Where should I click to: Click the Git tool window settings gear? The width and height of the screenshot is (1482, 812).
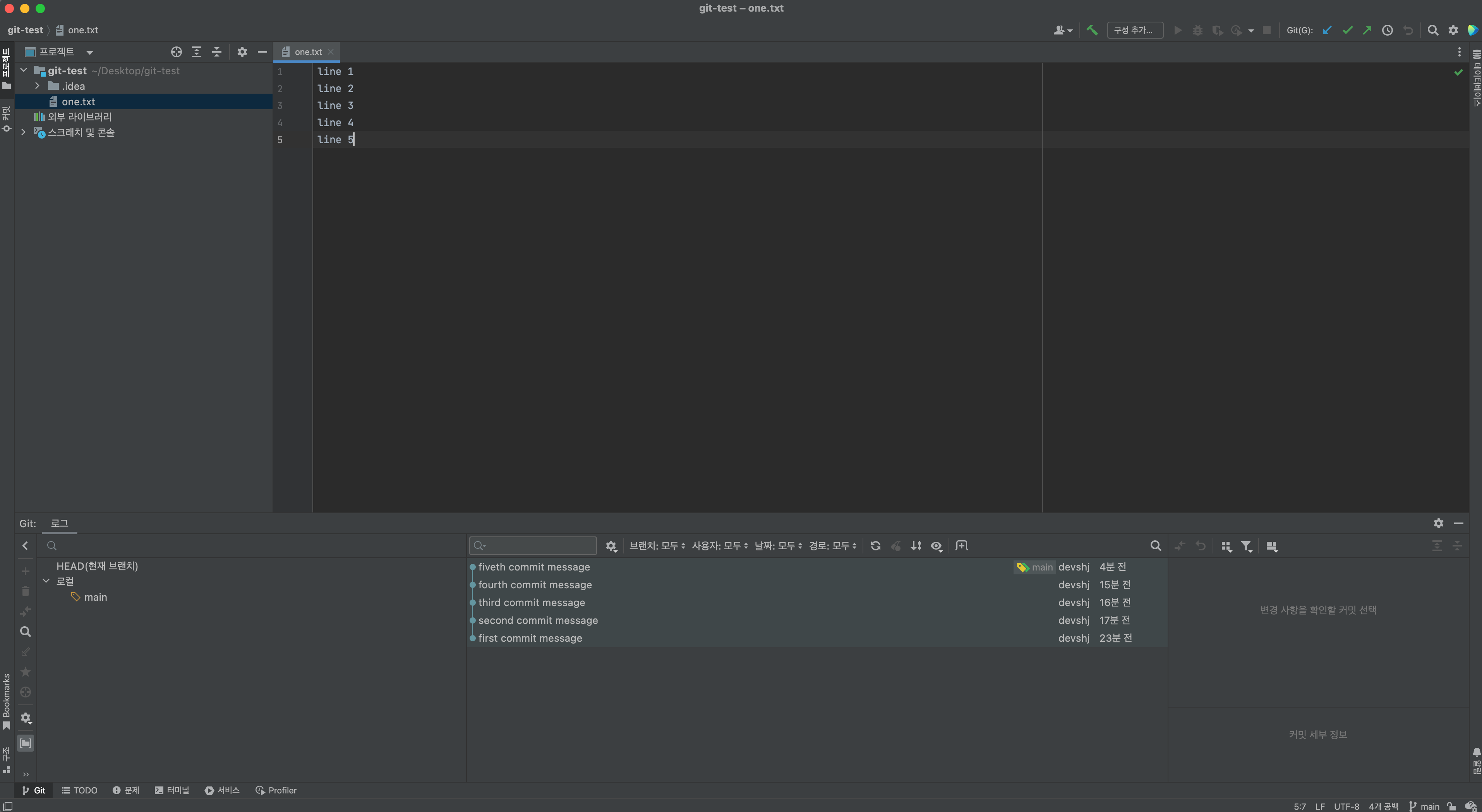1438,523
